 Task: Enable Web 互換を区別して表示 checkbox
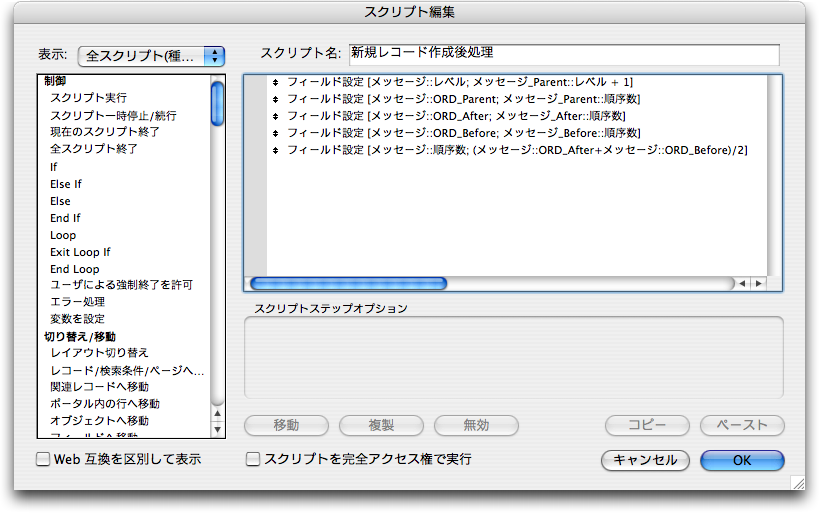click(43, 460)
